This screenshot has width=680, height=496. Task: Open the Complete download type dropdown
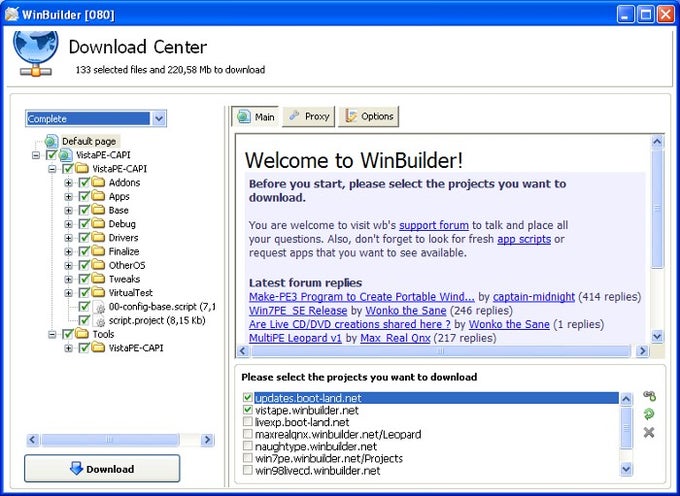159,118
